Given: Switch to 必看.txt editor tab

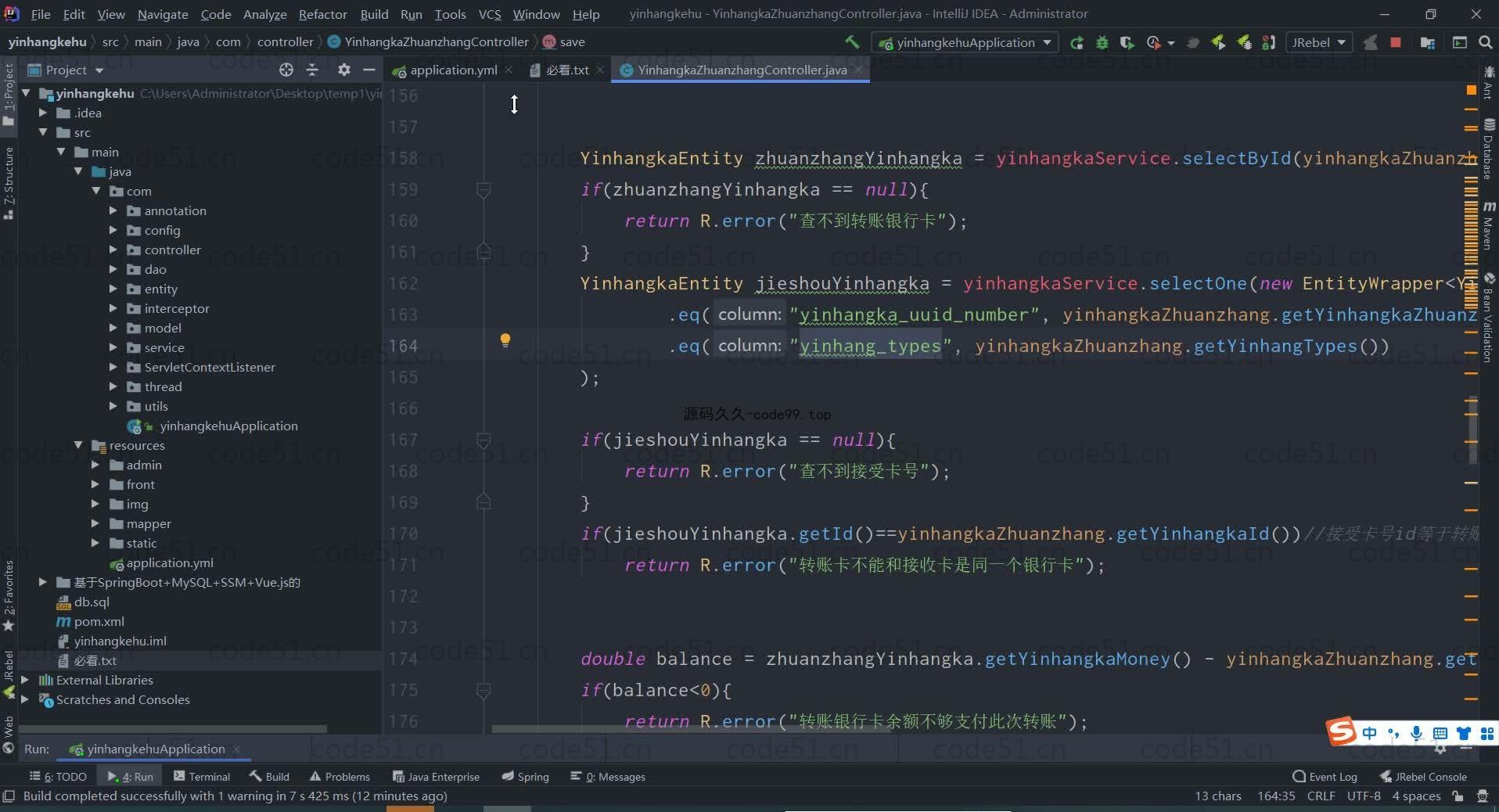Looking at the screenshot, I should click(567, 70).
